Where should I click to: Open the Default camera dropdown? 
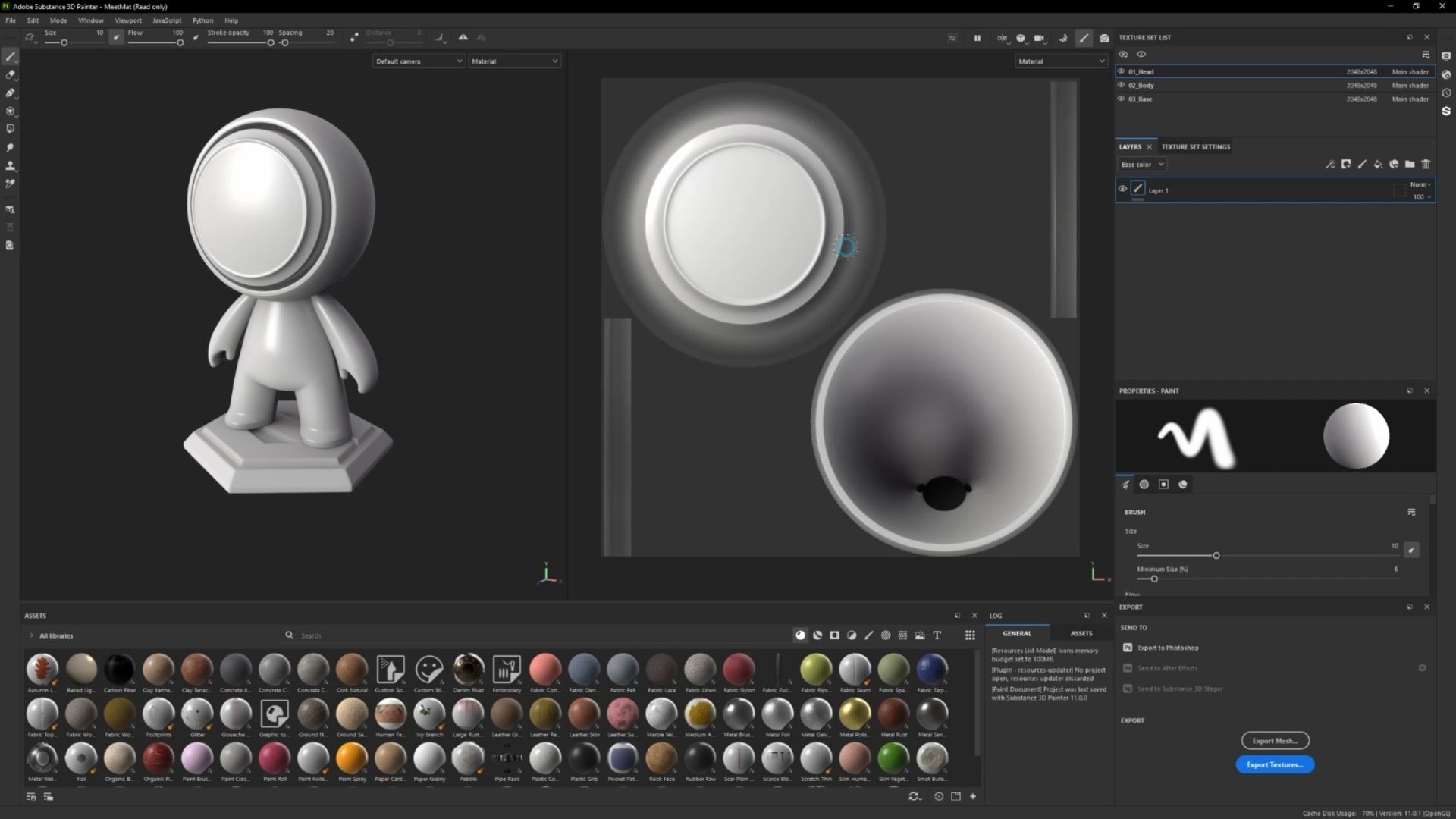[418, 61]
